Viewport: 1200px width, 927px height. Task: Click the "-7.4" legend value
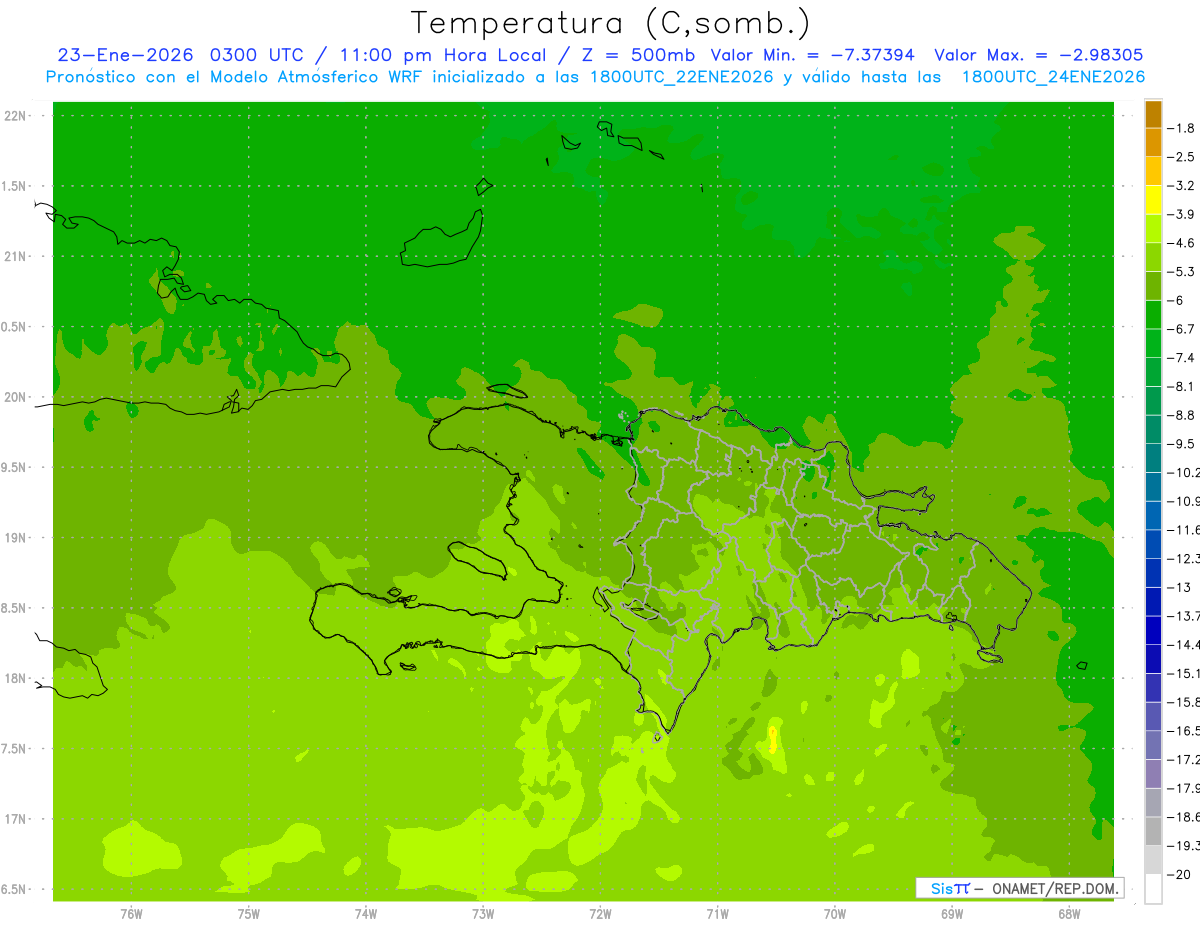(x=1181, y=358)
